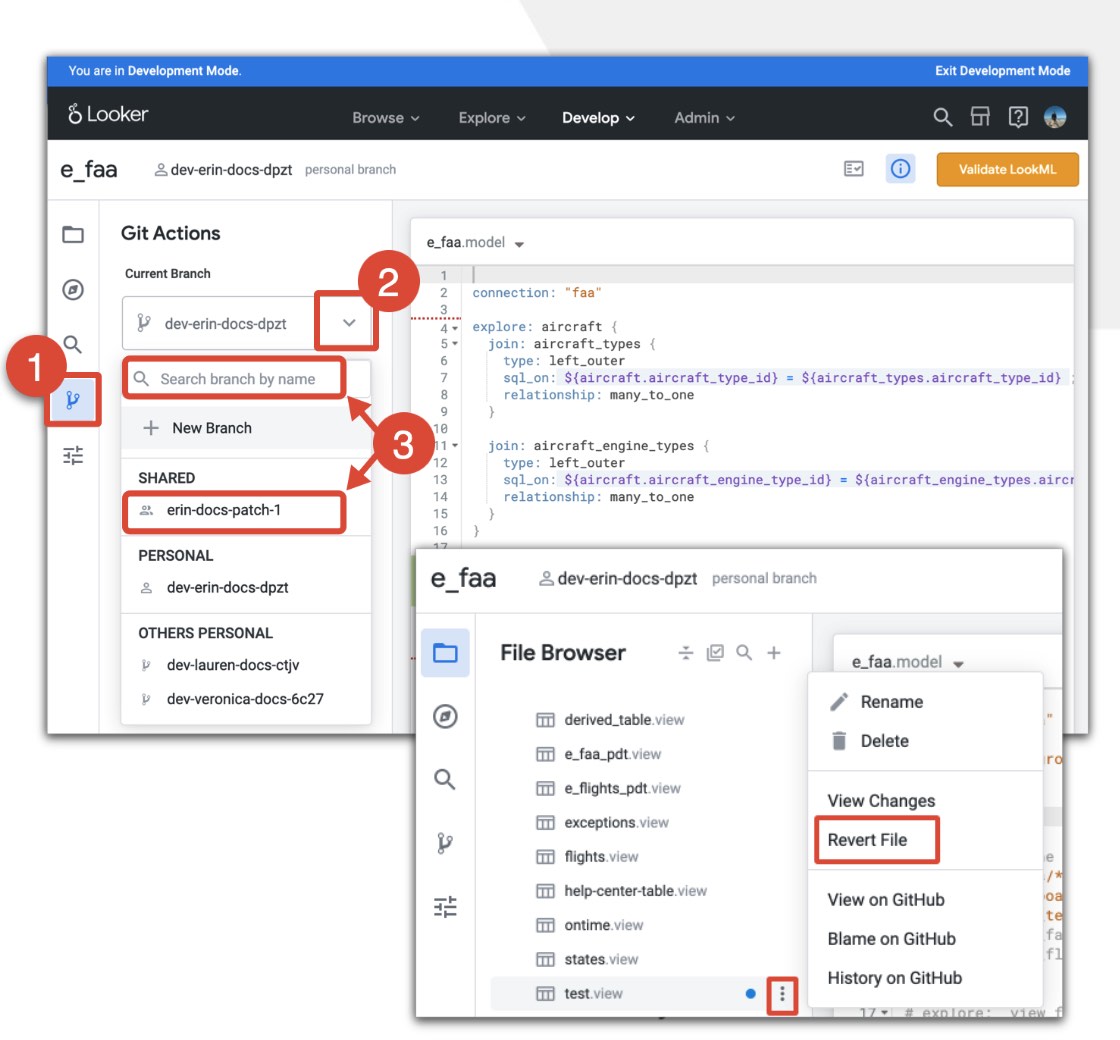
Task: Click the bulk edit checkbox icon in File Browser header
Action: coord(715,652)
